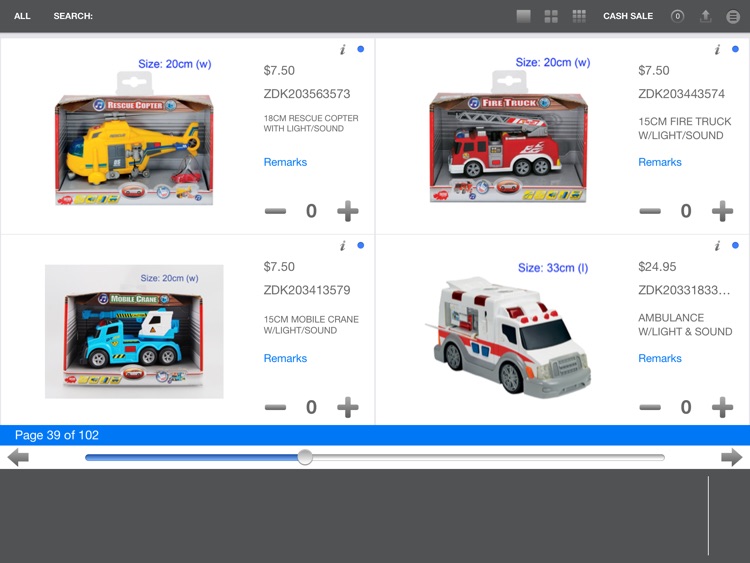Switch to single-item view layout
The image size is (750, 563).
523,16
